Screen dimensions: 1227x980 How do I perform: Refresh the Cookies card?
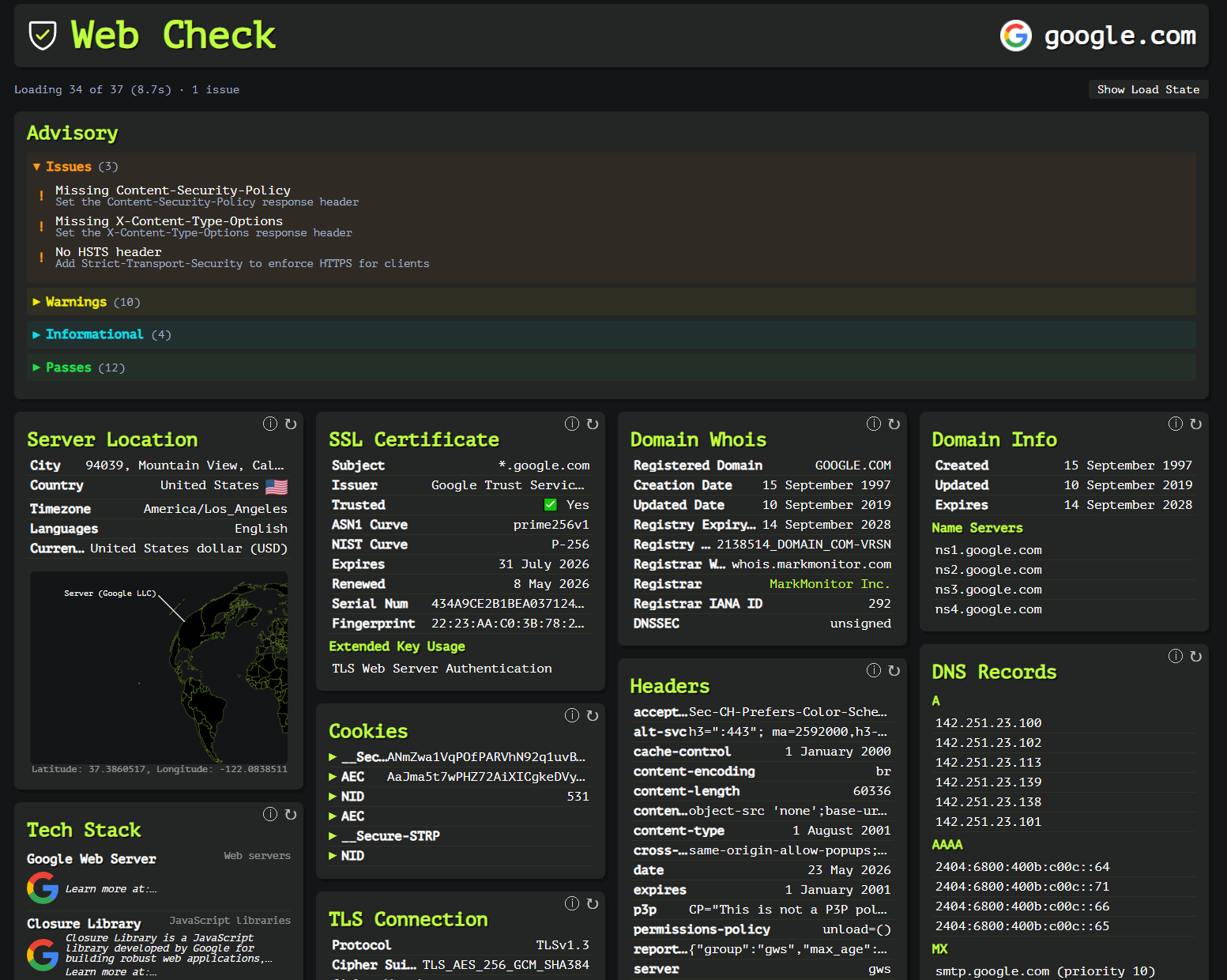(593, 716)
